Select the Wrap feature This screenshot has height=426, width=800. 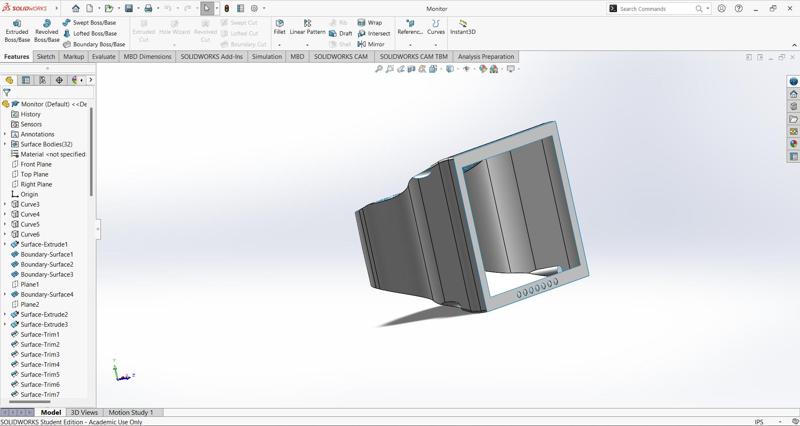pos(370,22)
